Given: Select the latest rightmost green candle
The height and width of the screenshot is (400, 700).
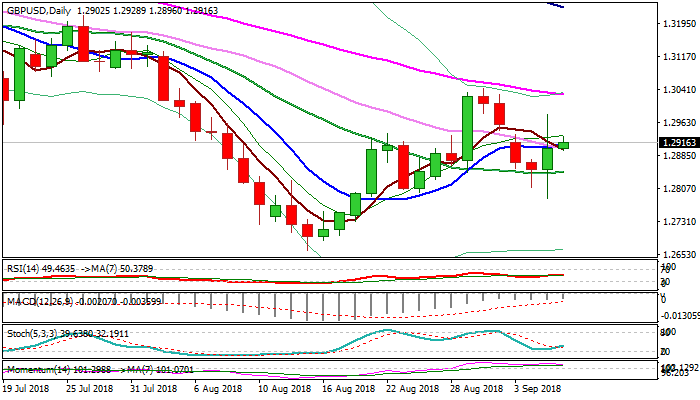Looking at the screenshot, I should pos(563,145).
